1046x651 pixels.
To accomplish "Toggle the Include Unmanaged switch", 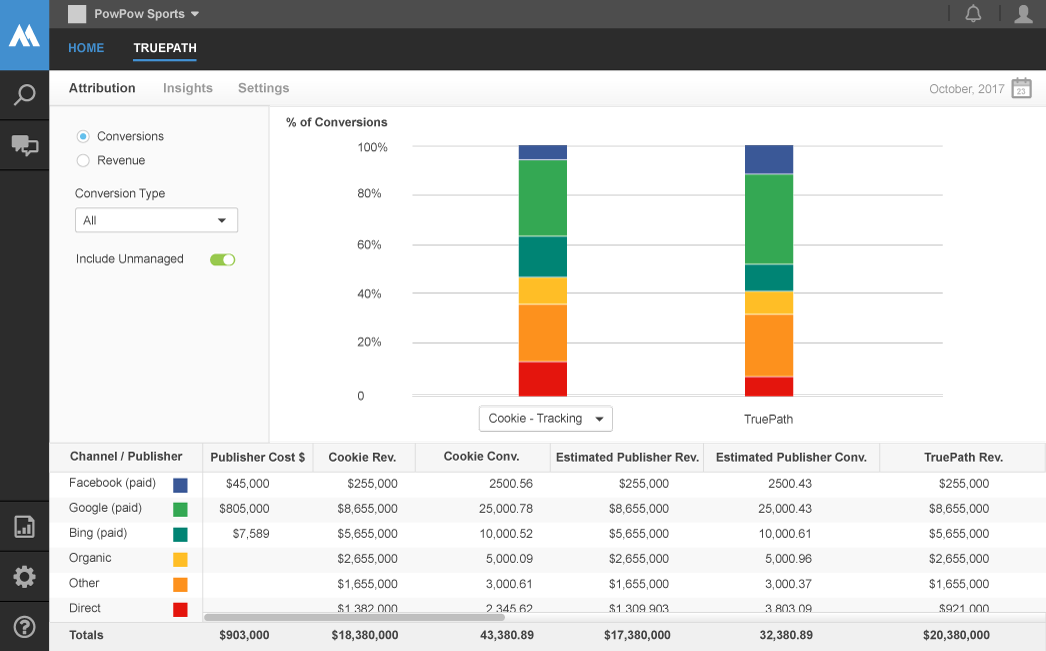I will coord(223,259).
